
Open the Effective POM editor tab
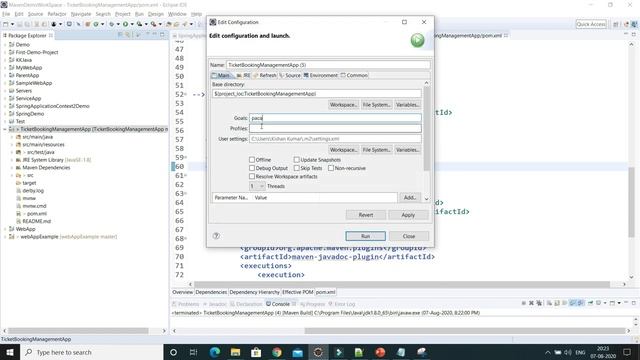pos(298,292)
